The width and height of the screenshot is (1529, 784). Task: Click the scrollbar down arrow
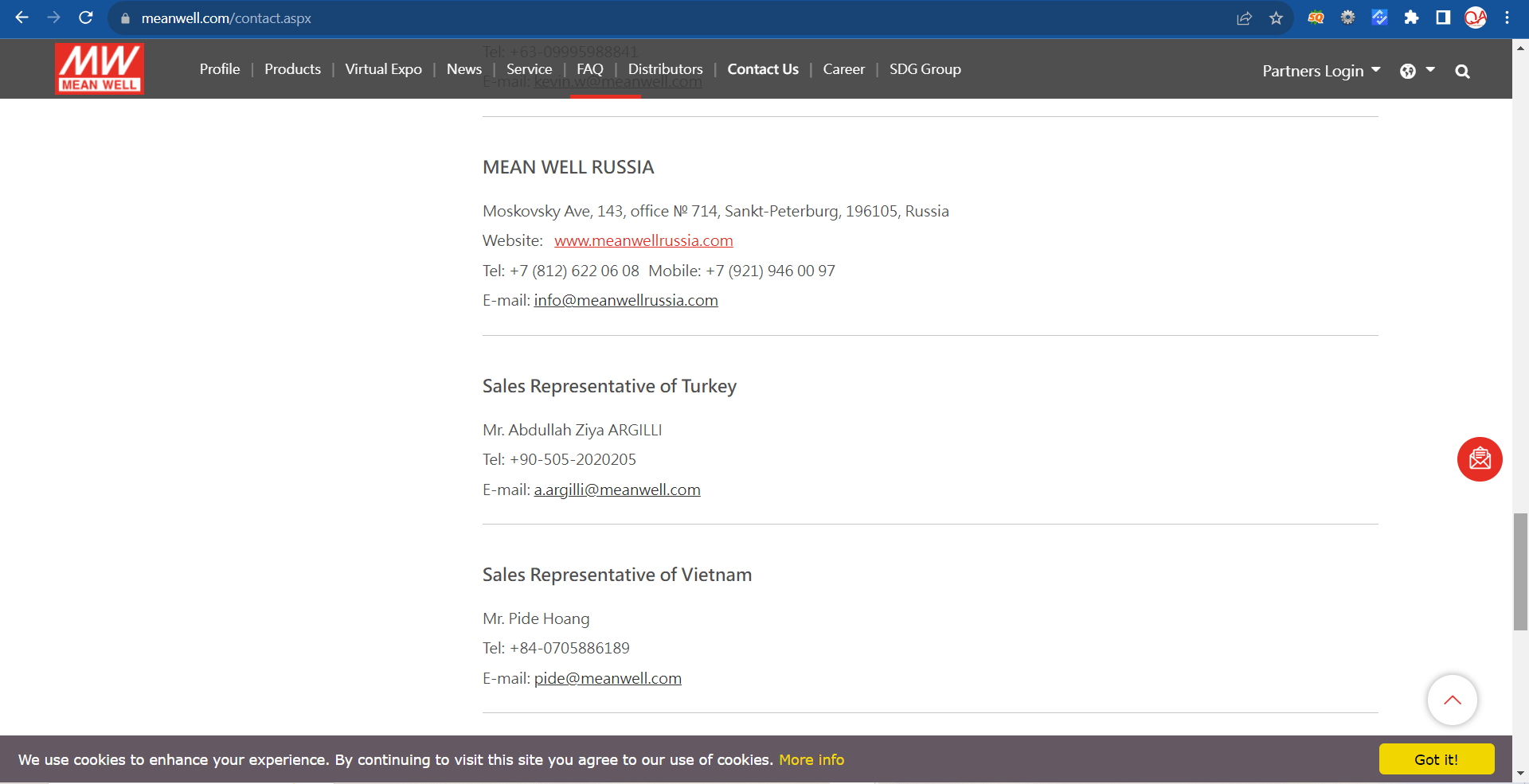(1520, 773)
